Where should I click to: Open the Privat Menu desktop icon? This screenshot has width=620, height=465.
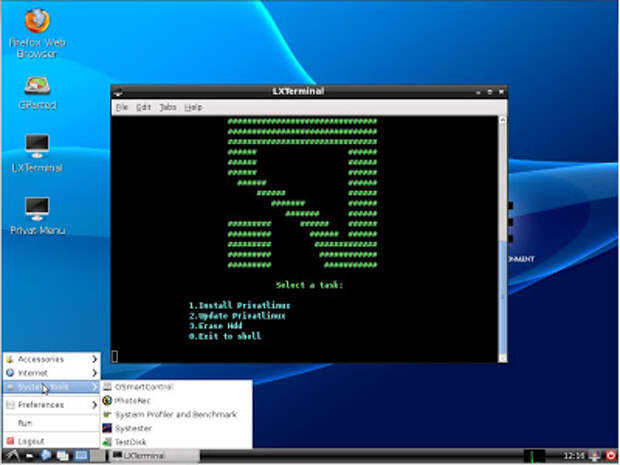pyautogui.click(x=37, y=215)
